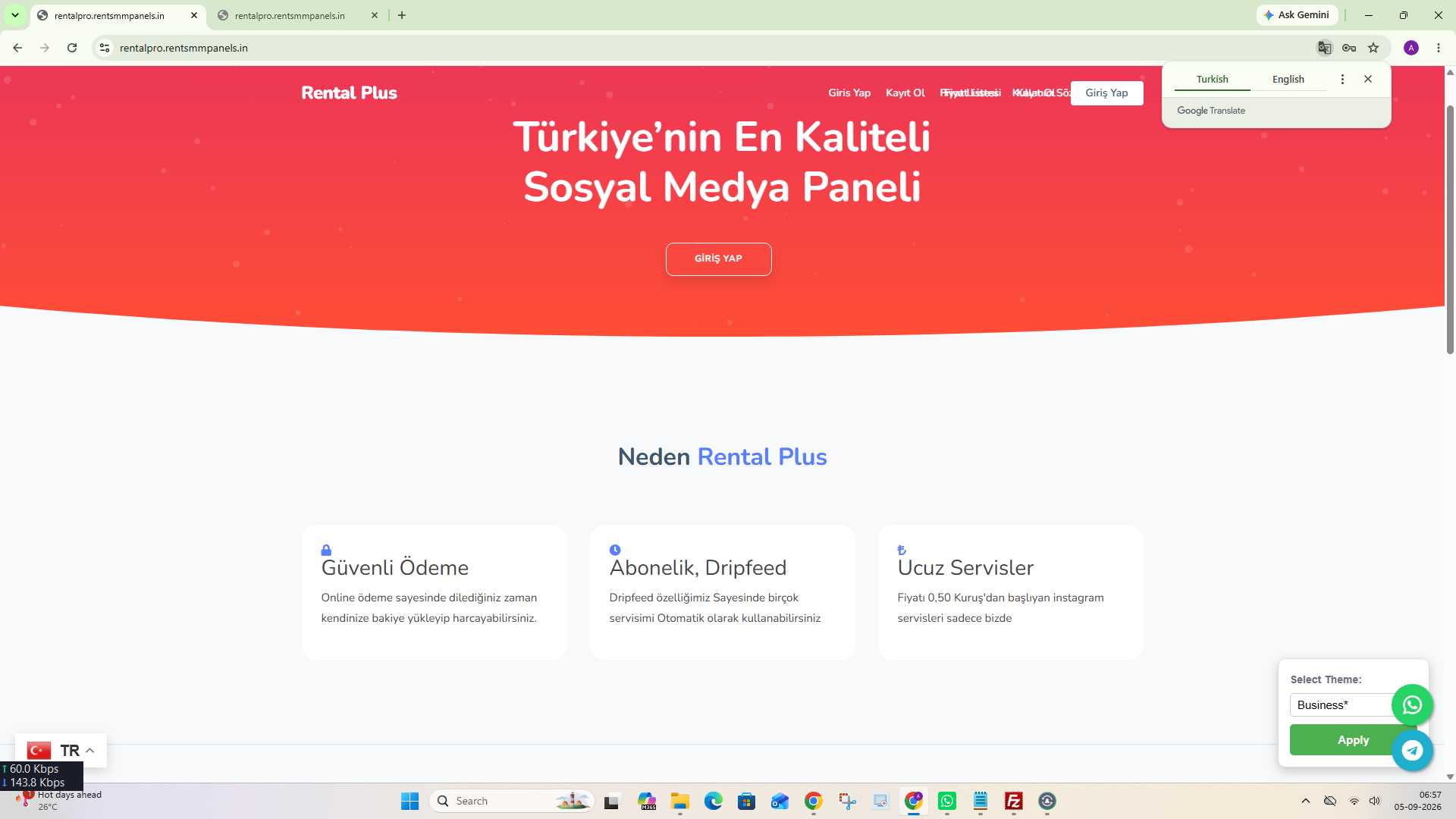The image size is (1456, 819).
Task: Click the Rental Plus logo
Action: (x=349, y=93)
